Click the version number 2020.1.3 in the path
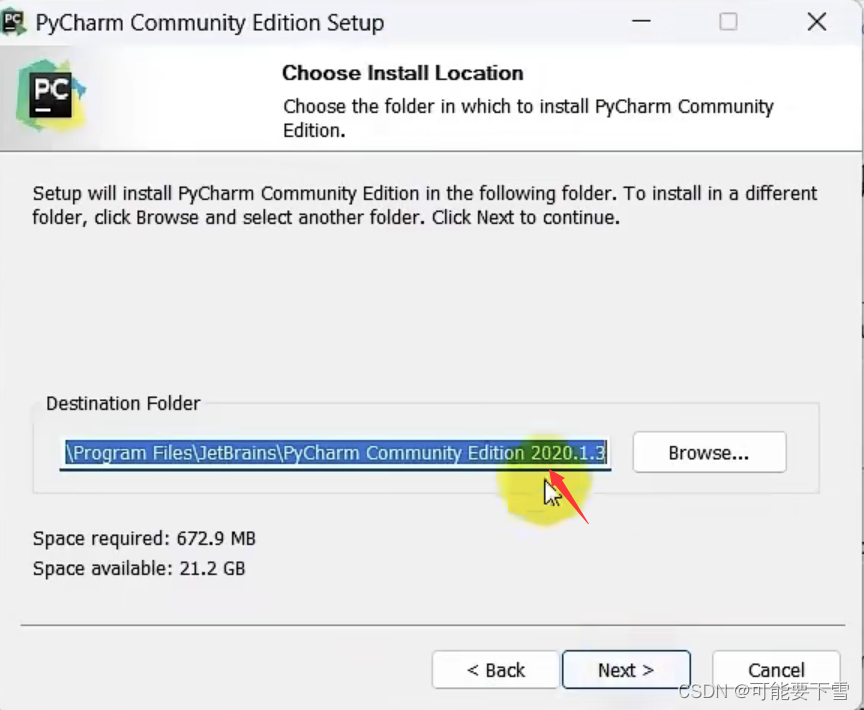Image resolution: width=864 pixels, height=710 pixels. [566, 452]
